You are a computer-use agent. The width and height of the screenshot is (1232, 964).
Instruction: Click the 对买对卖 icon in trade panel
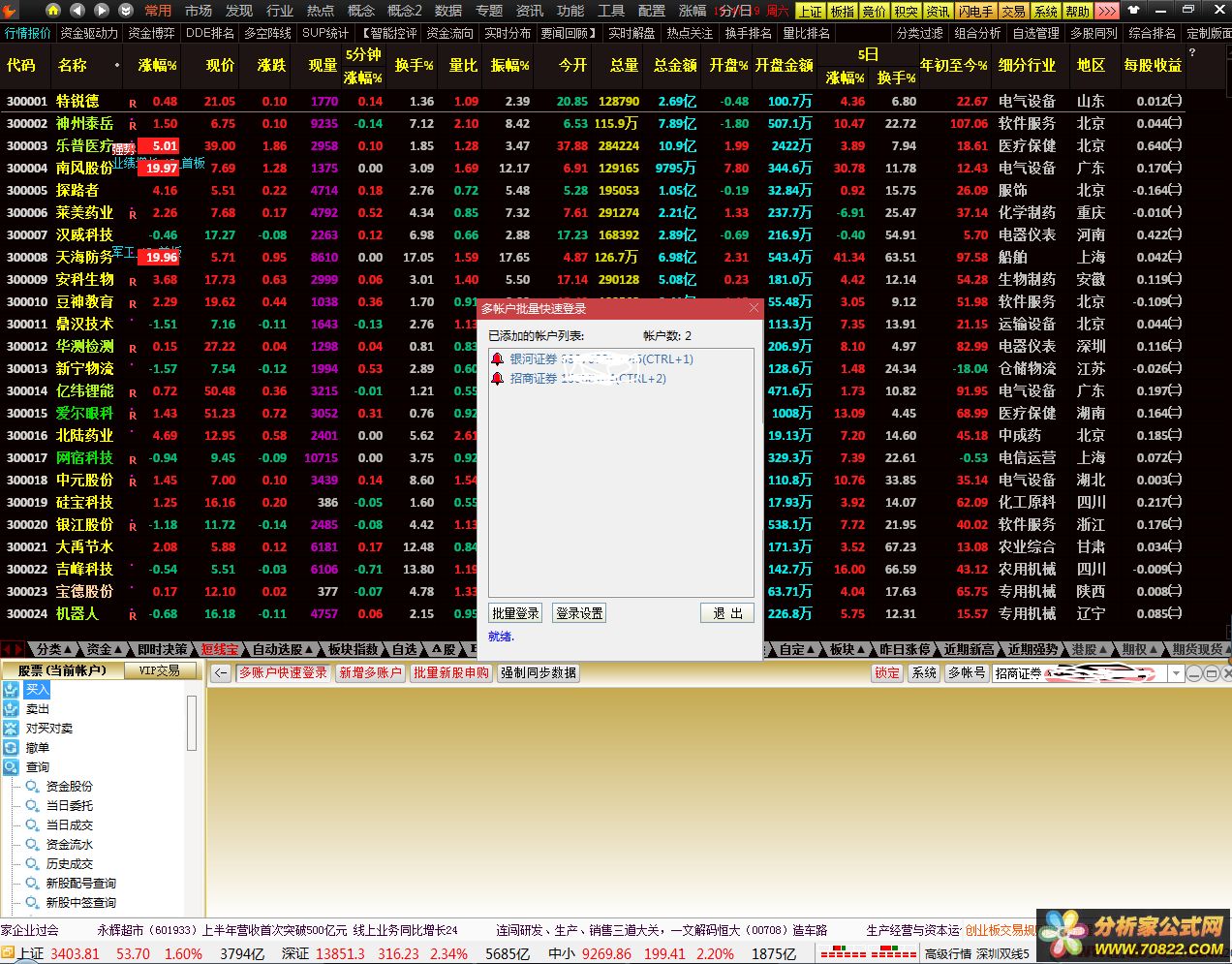pyautogui.click(x=12, y=729)
